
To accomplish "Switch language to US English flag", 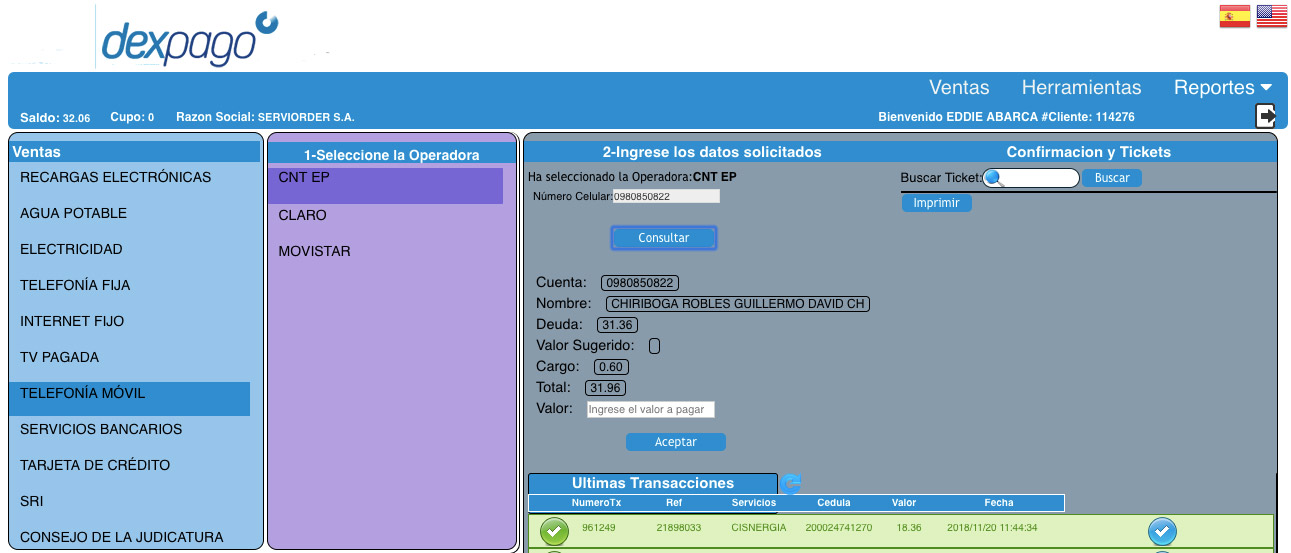I will (x=1271, y=16).
